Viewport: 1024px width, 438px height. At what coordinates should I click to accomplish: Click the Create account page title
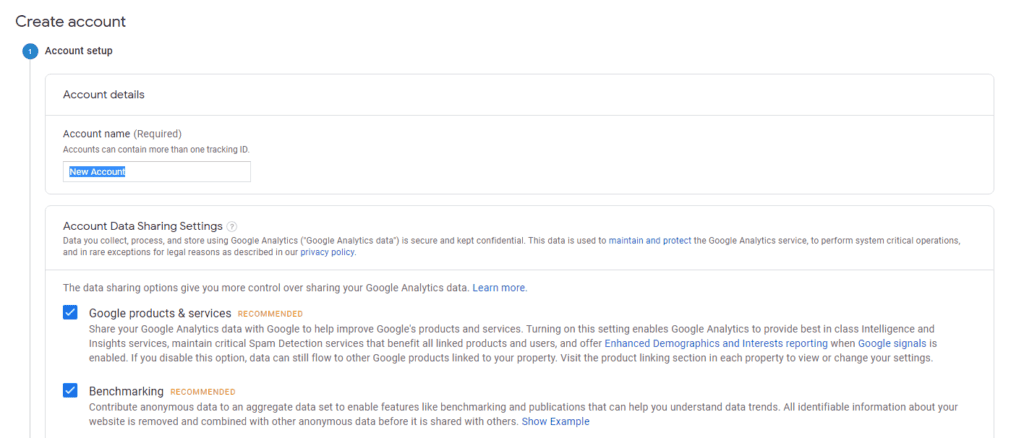[x=70, y=21]
